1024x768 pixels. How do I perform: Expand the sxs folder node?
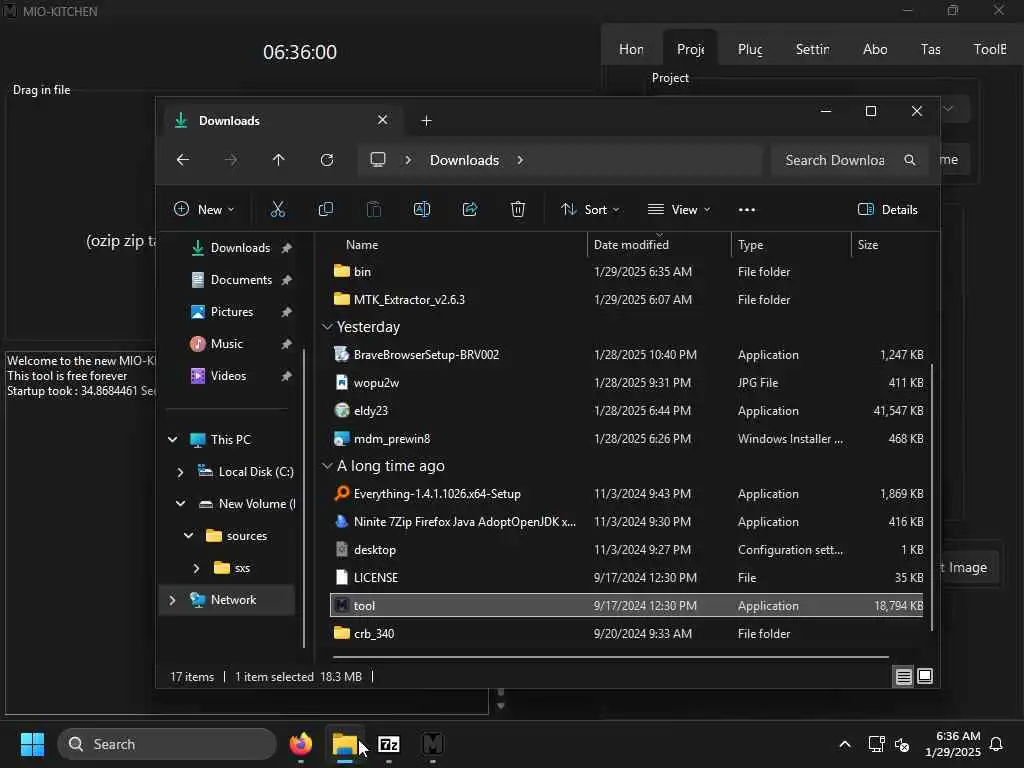point(196,568)
